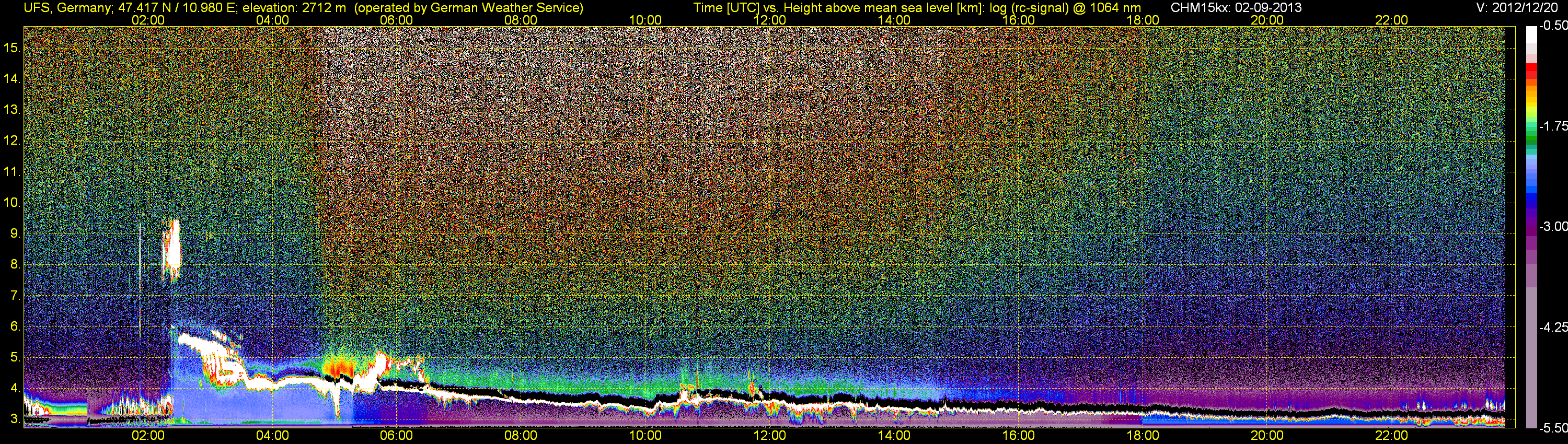Click the 06:00 label on the top time axis
Viewport: 1568px width, 444px height.
(396, 20)
